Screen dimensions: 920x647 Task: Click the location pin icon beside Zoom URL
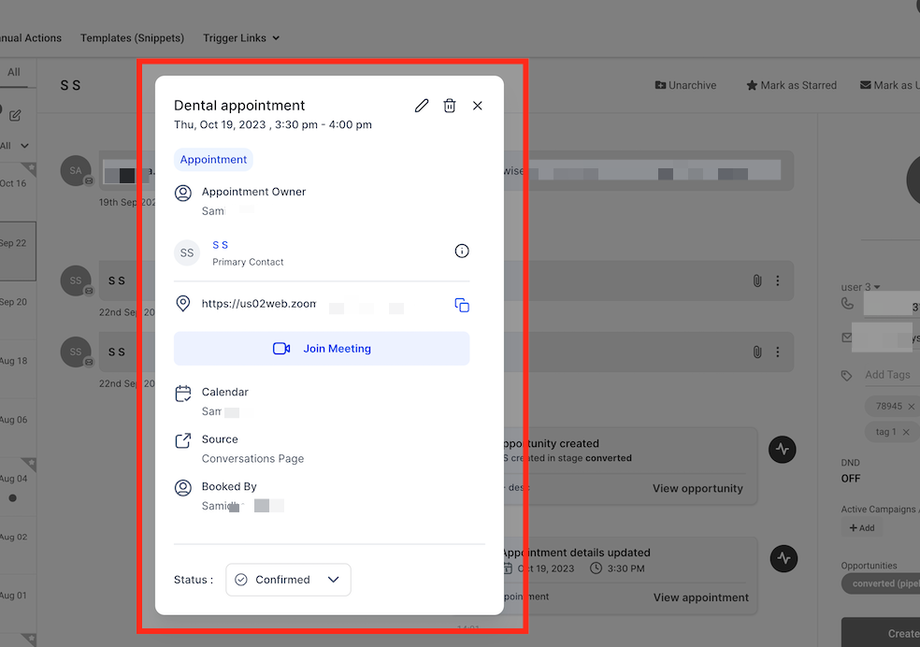tap(183, 303)
